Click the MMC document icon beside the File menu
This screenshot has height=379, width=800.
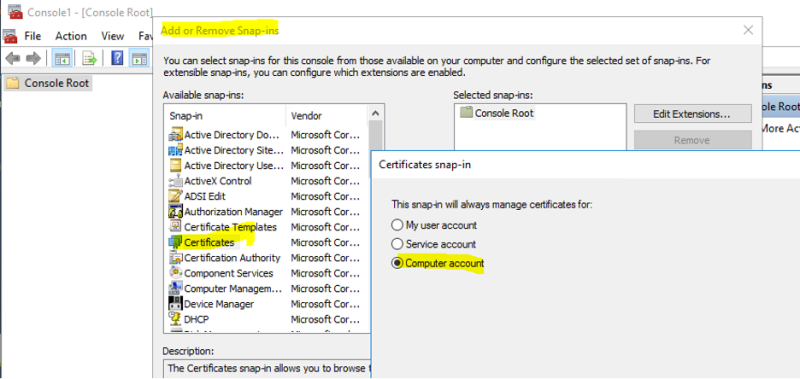[x=10, y=36]
